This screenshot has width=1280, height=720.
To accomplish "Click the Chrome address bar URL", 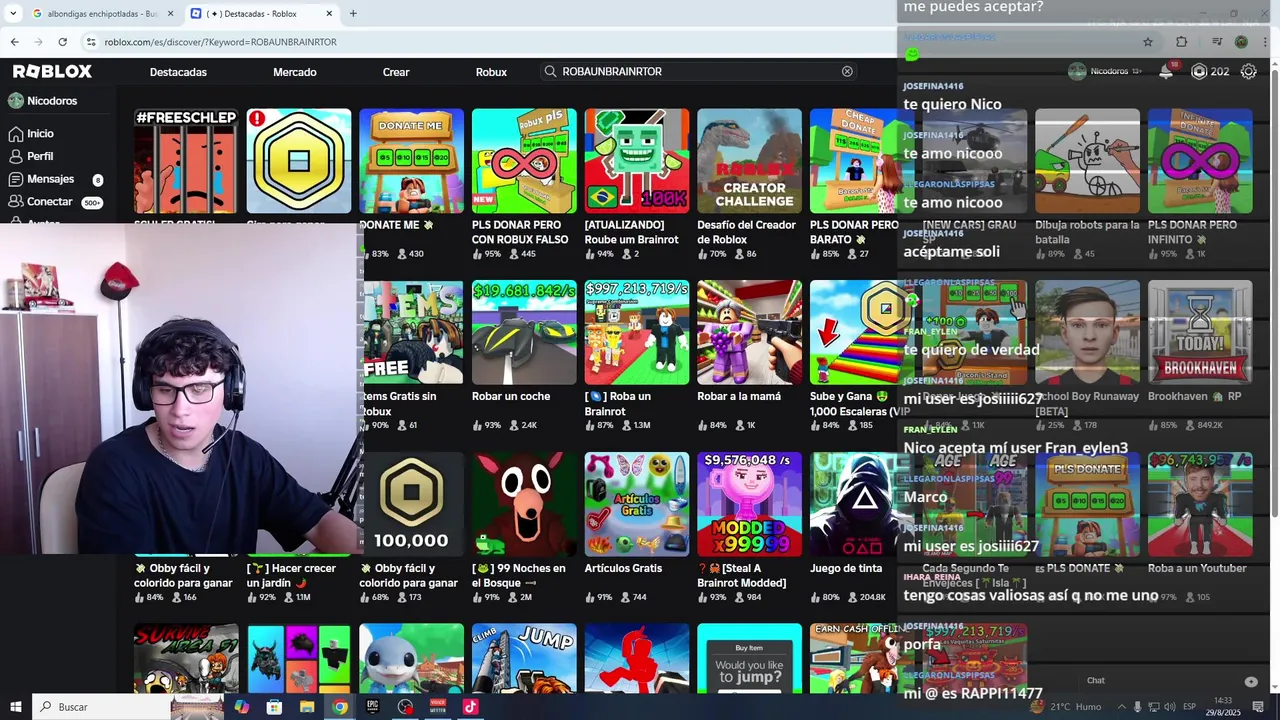I will (220, 42).
